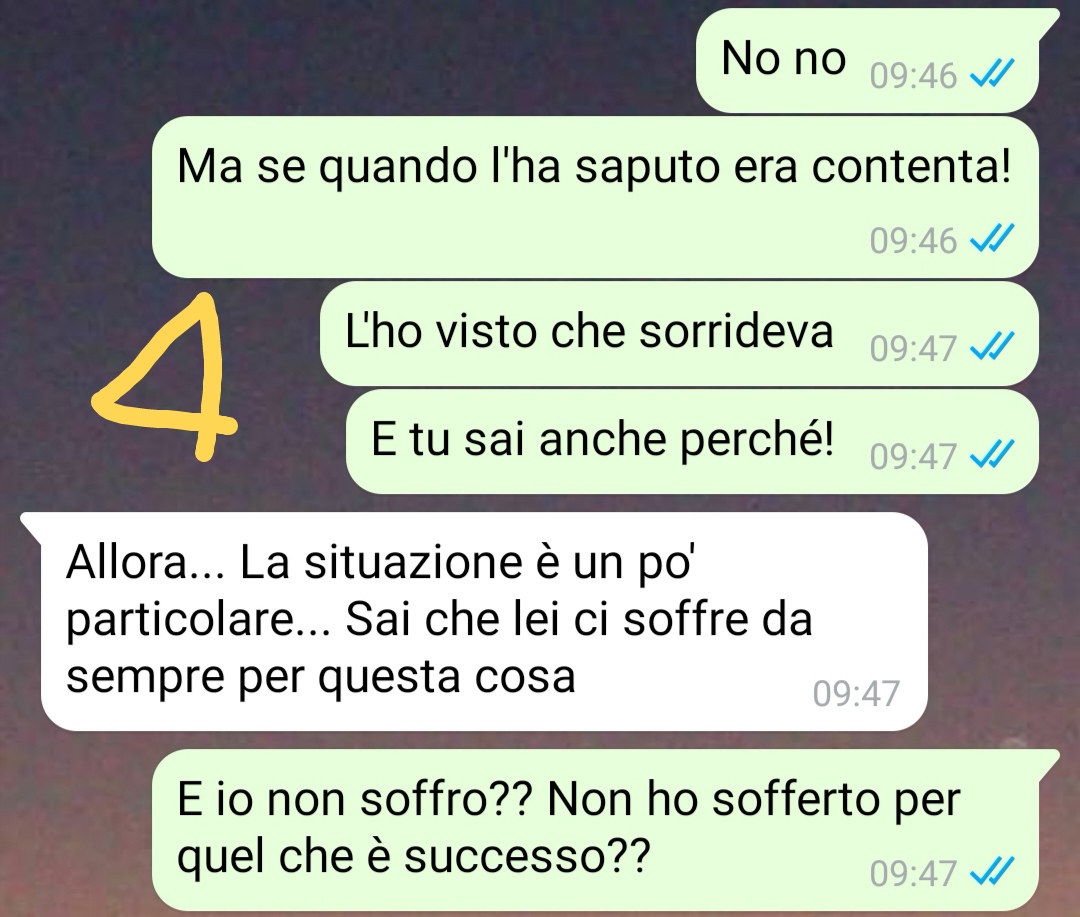Click 09:47 time next to 'E tu sai anche perché!'
Image resolution: width=1080 pixels, height=917 pixels.
pos(913,457)
